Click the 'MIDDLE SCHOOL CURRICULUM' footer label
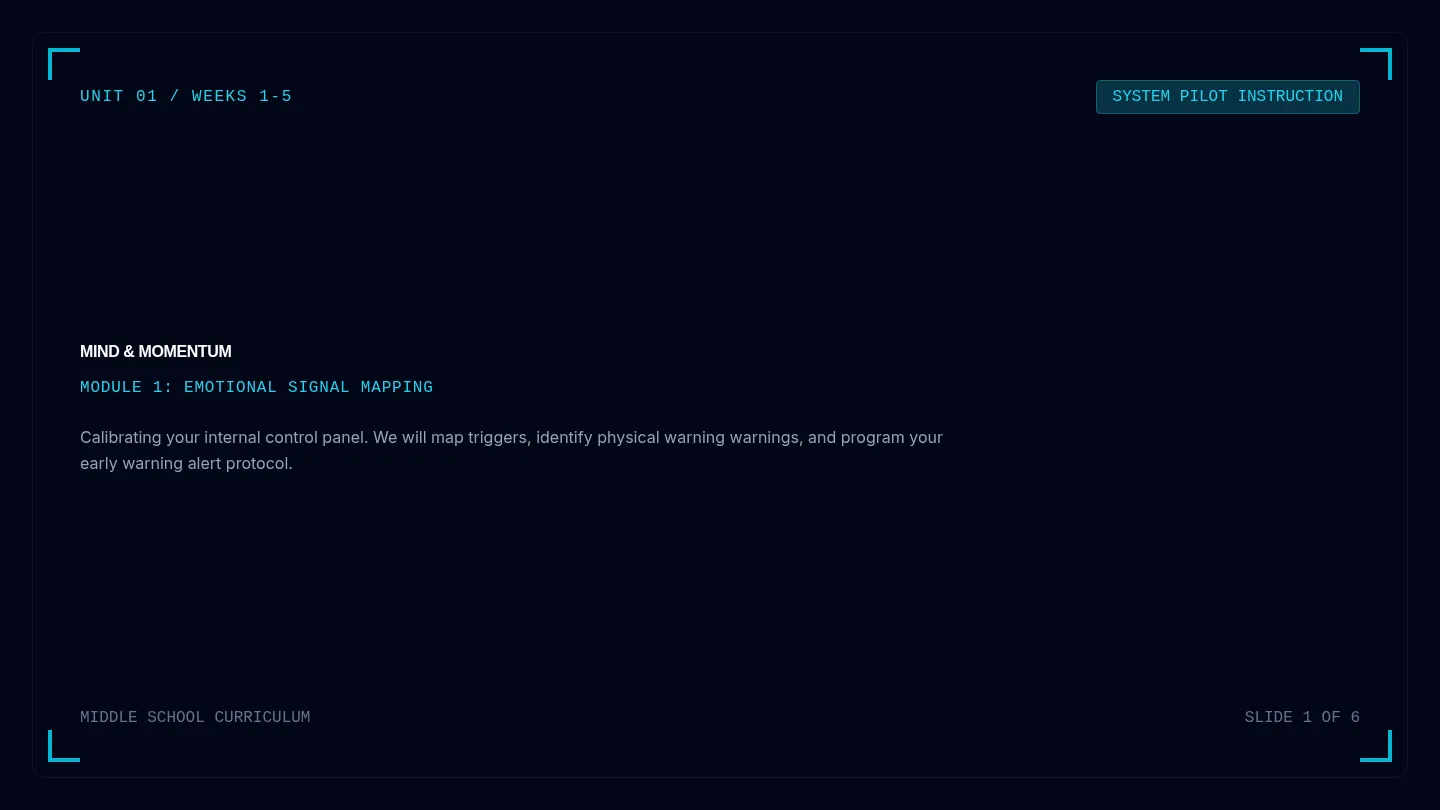The width and height of the screenshot is (1440, 810). (x=195, y=718)
